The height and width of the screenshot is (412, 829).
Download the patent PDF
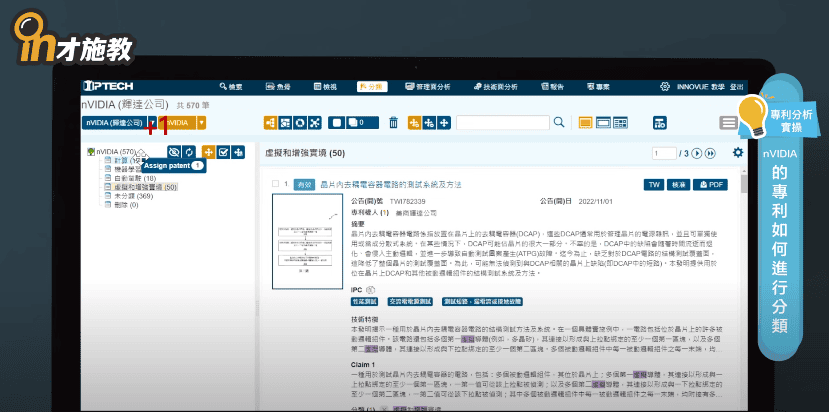(713, 184)
